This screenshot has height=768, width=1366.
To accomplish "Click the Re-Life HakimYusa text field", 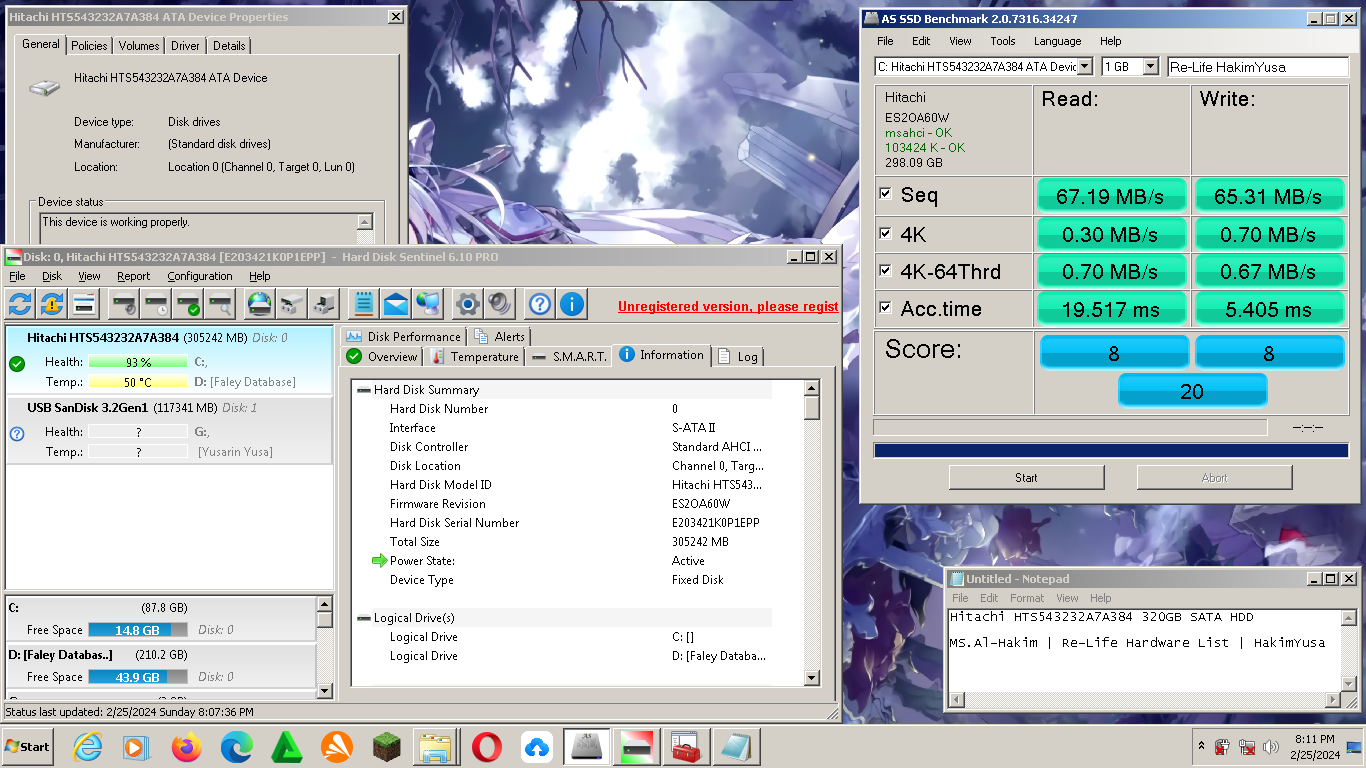I will pos(1257,67).
